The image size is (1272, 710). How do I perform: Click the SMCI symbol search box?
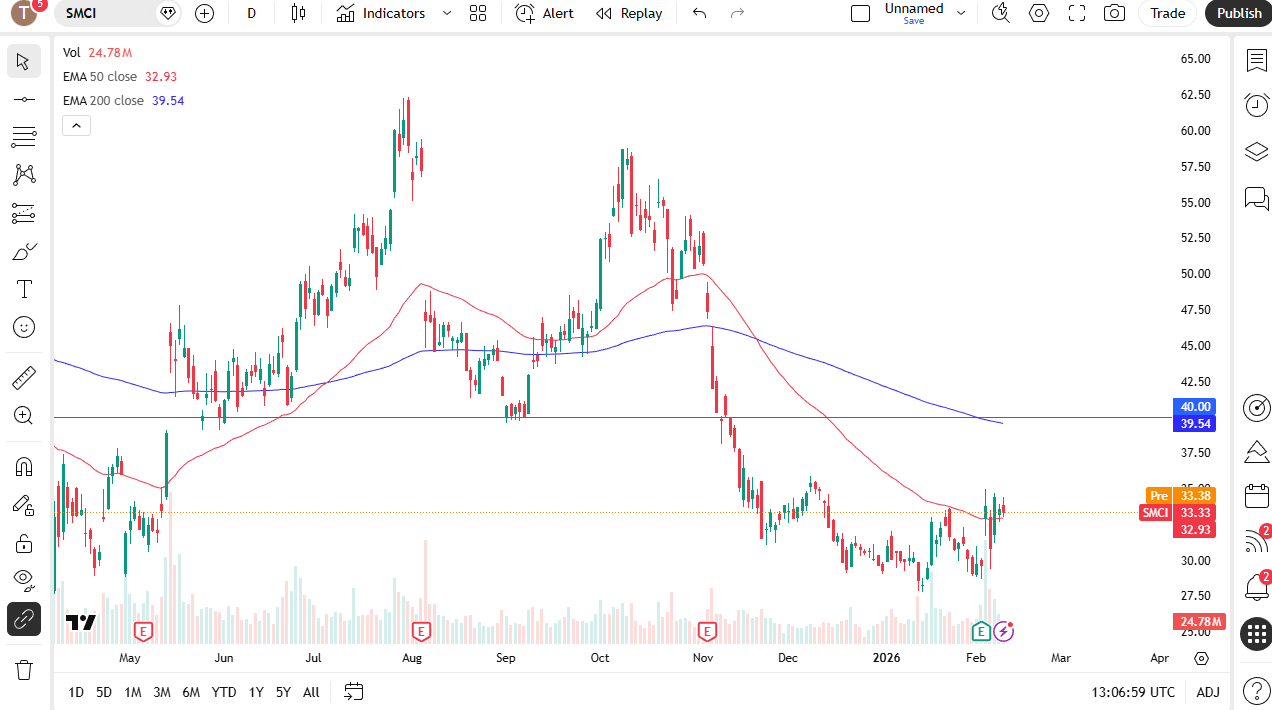118,13
